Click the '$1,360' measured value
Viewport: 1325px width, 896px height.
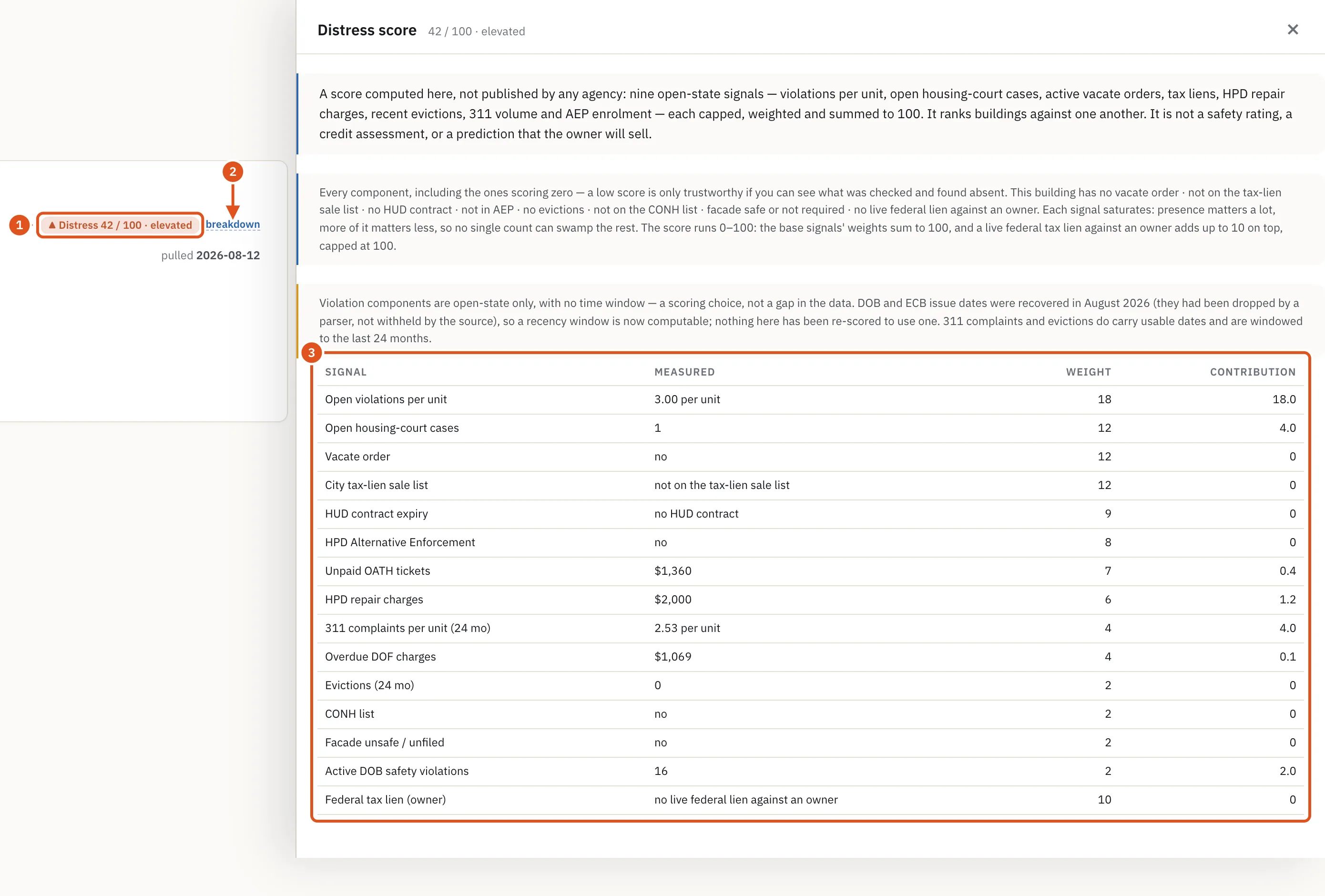(673, 570)
